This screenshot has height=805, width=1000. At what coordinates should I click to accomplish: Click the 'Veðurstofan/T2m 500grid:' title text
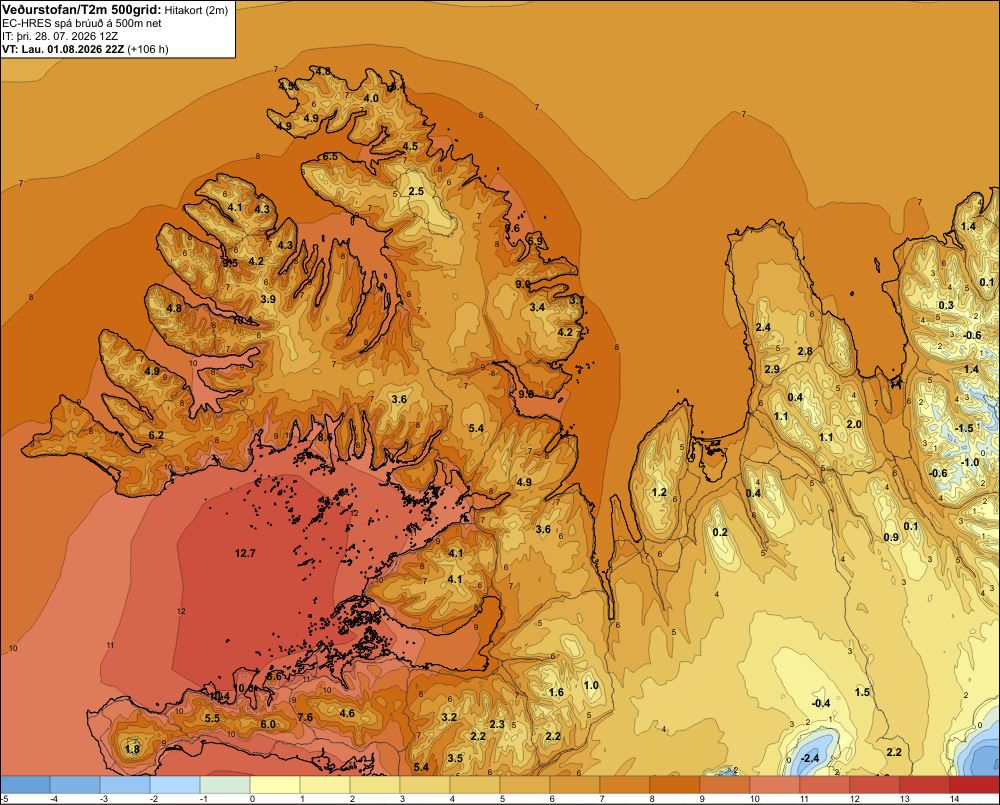pyautogui.click(x=80, y=10)
